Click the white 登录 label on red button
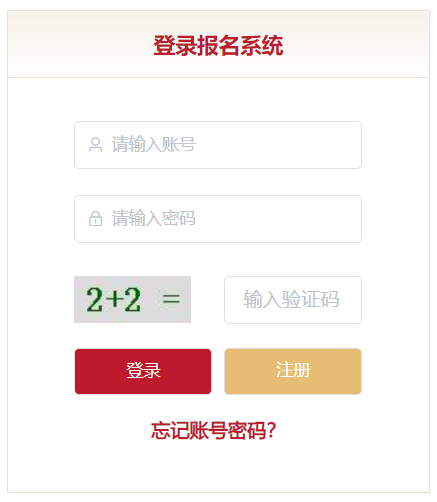Screen dimensions: 437x502 143,370
